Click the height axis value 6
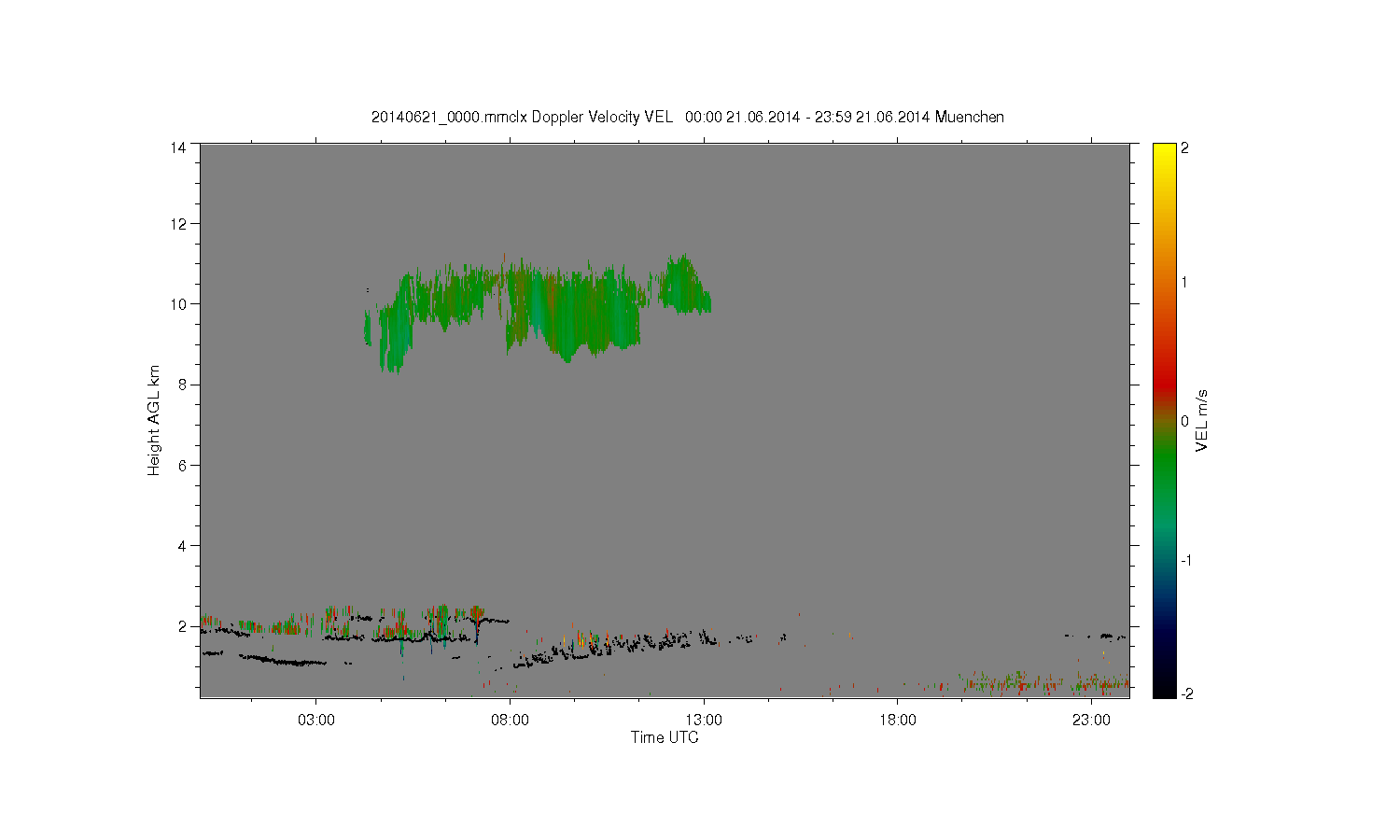 point(183,466)
